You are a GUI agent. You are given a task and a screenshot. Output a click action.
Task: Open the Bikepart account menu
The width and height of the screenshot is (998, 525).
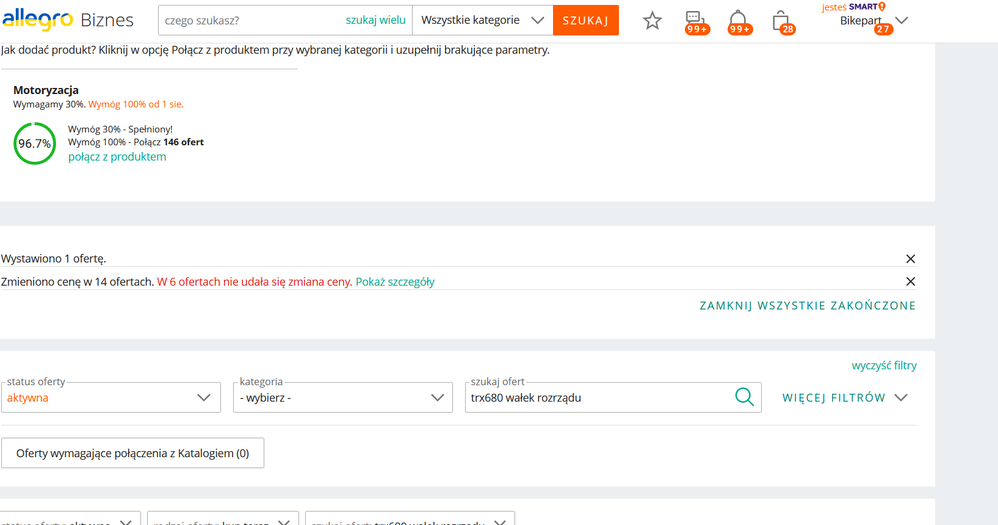pos(874,20)
